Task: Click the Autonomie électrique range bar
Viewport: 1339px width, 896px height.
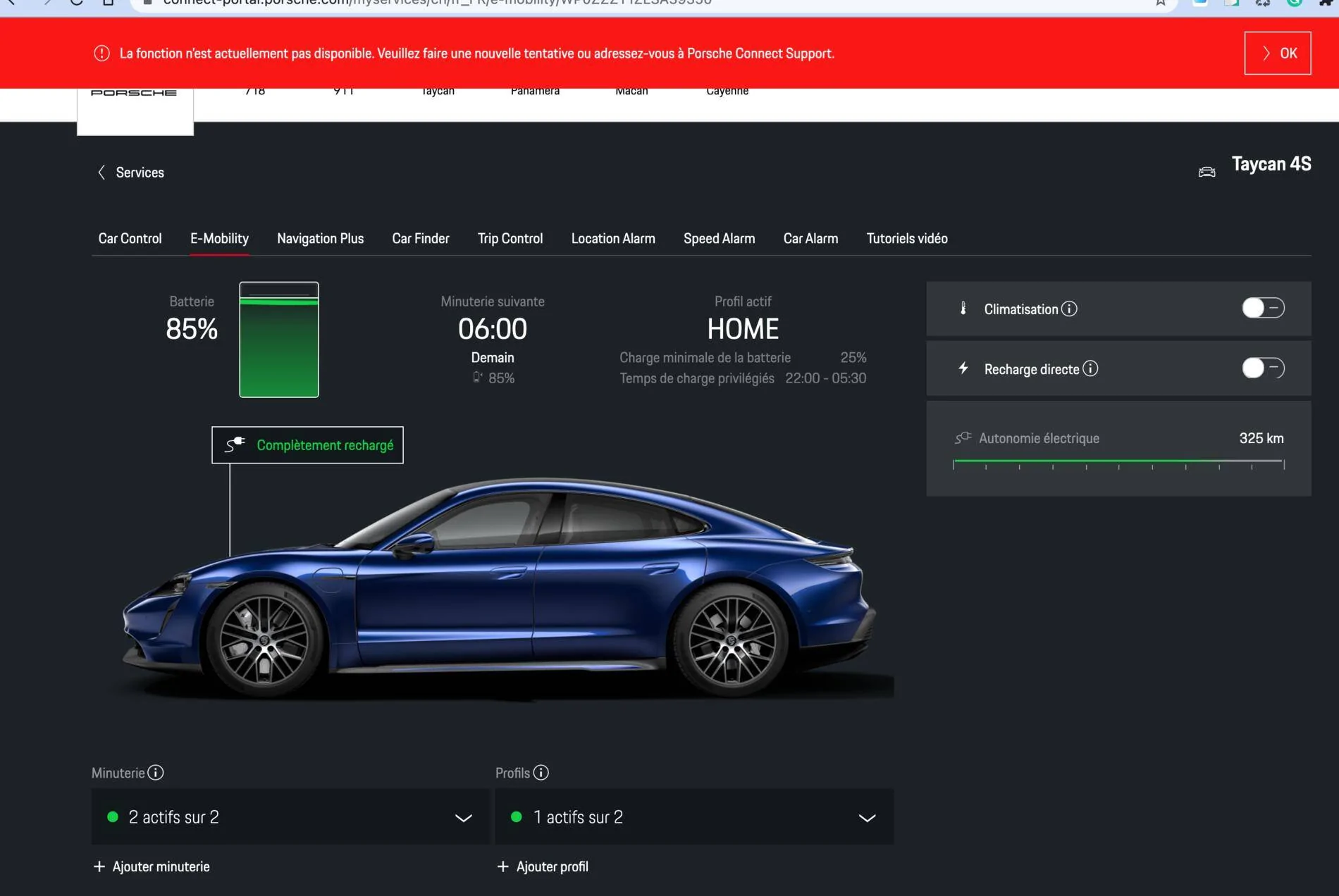Action: tap(1118, 463)
